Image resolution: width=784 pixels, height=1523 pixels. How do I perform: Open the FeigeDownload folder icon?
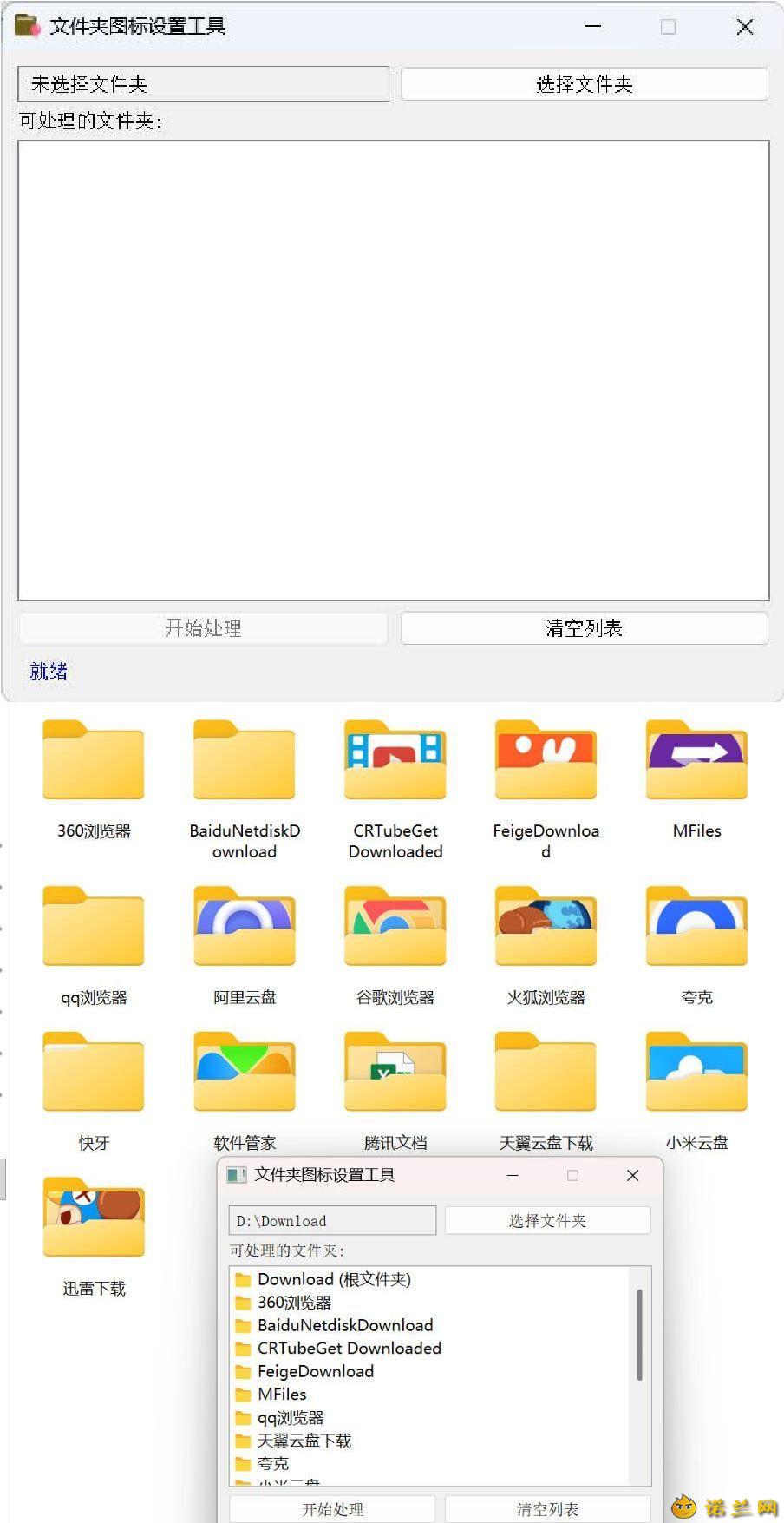pos(546,760)
